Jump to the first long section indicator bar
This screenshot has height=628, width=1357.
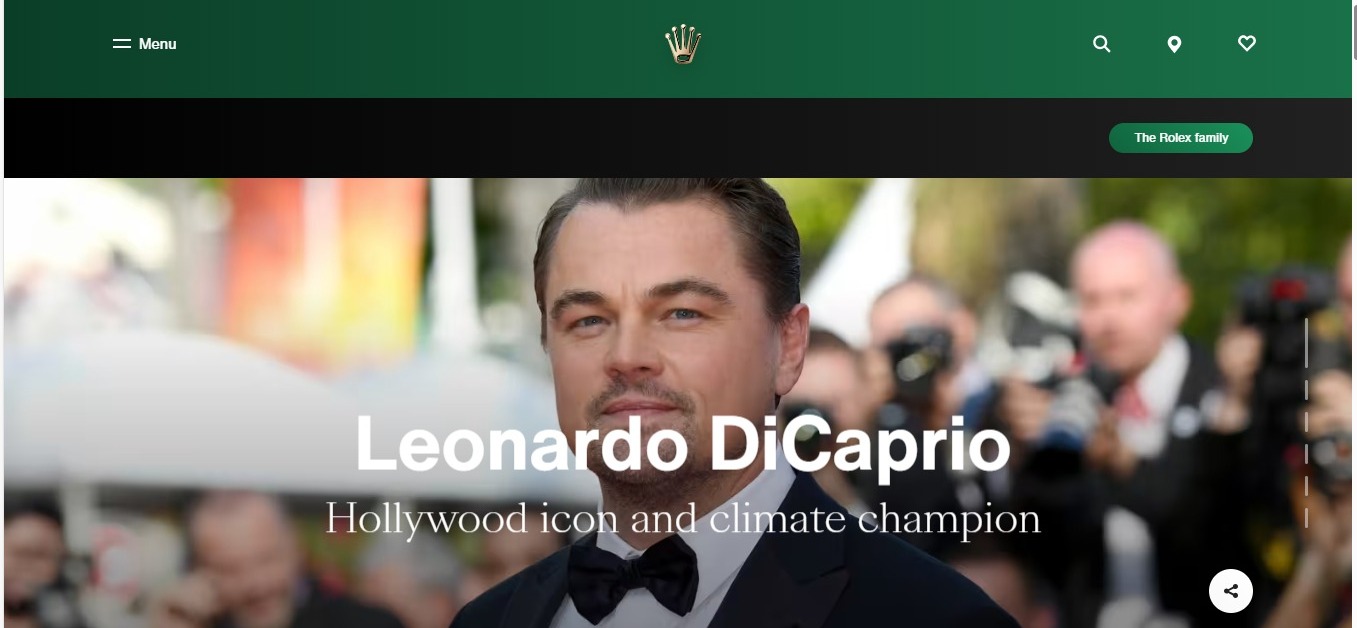click(x=1306, y=342)
